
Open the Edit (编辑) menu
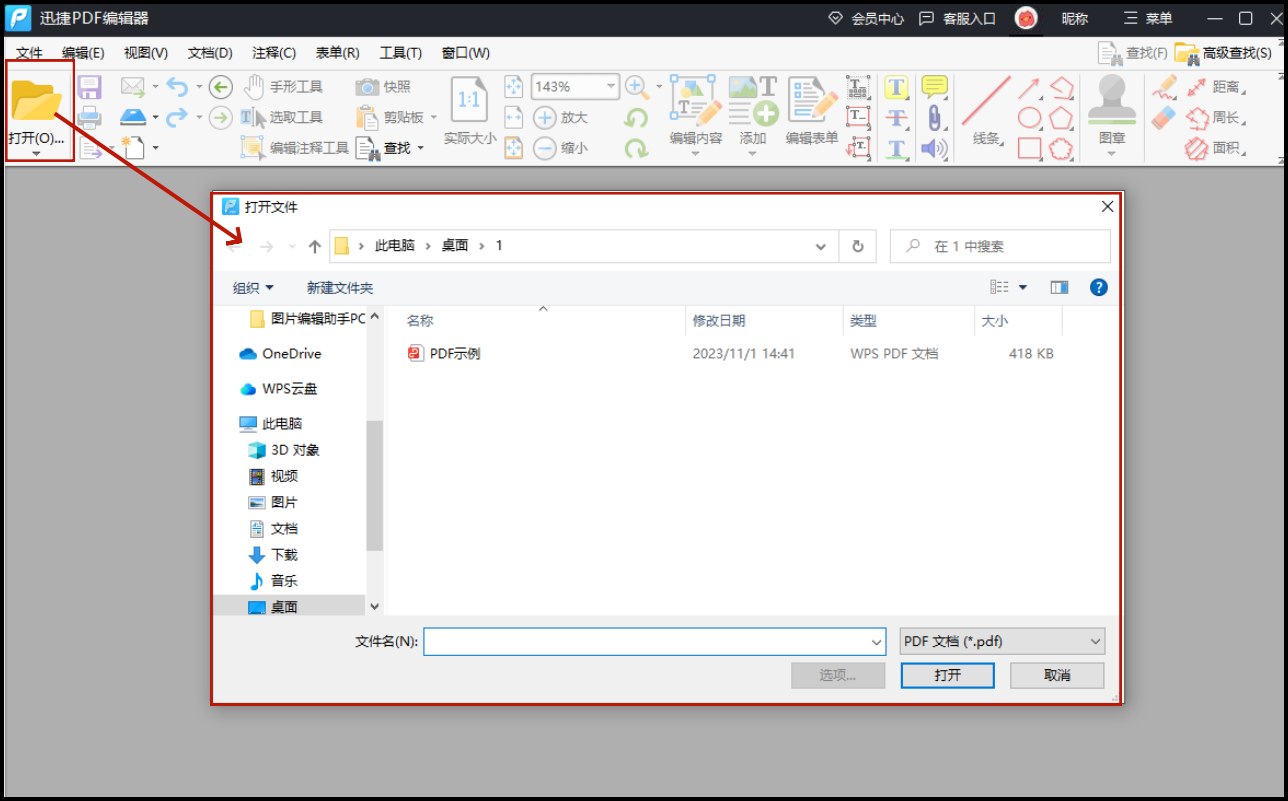[83, 53]
